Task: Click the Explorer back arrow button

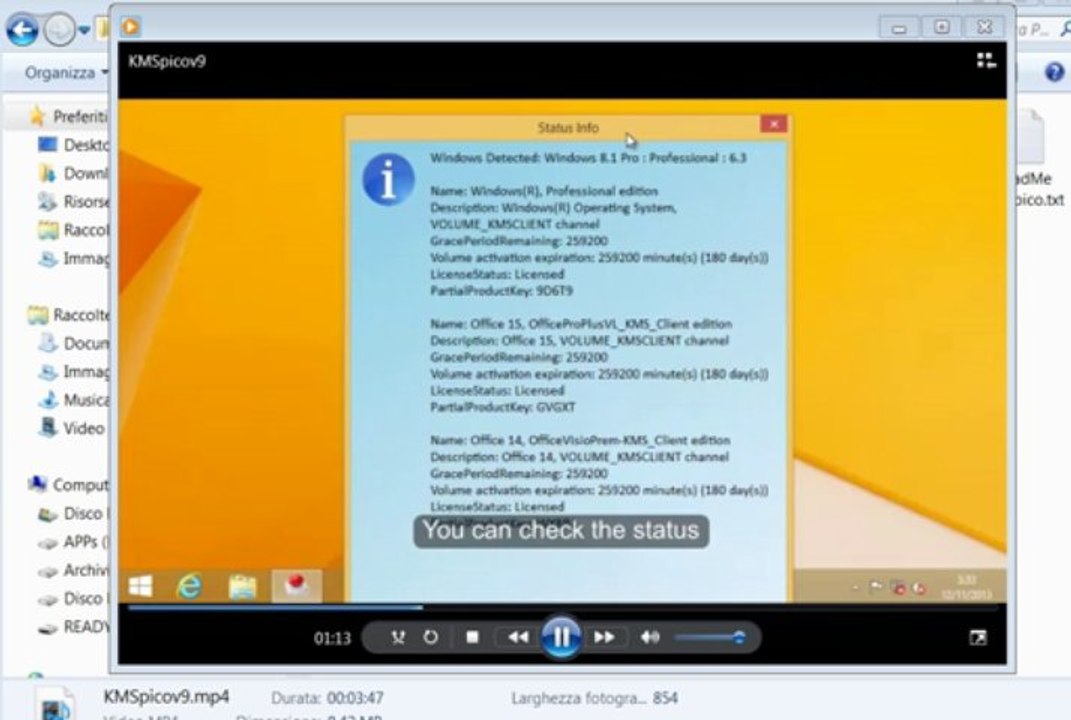Action: 21,30
